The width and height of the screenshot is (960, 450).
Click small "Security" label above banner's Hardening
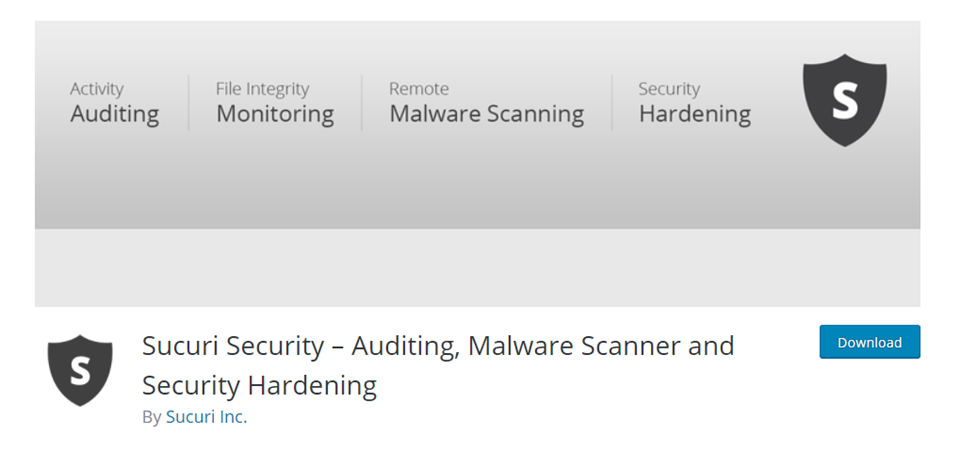(x=669, y=89)
